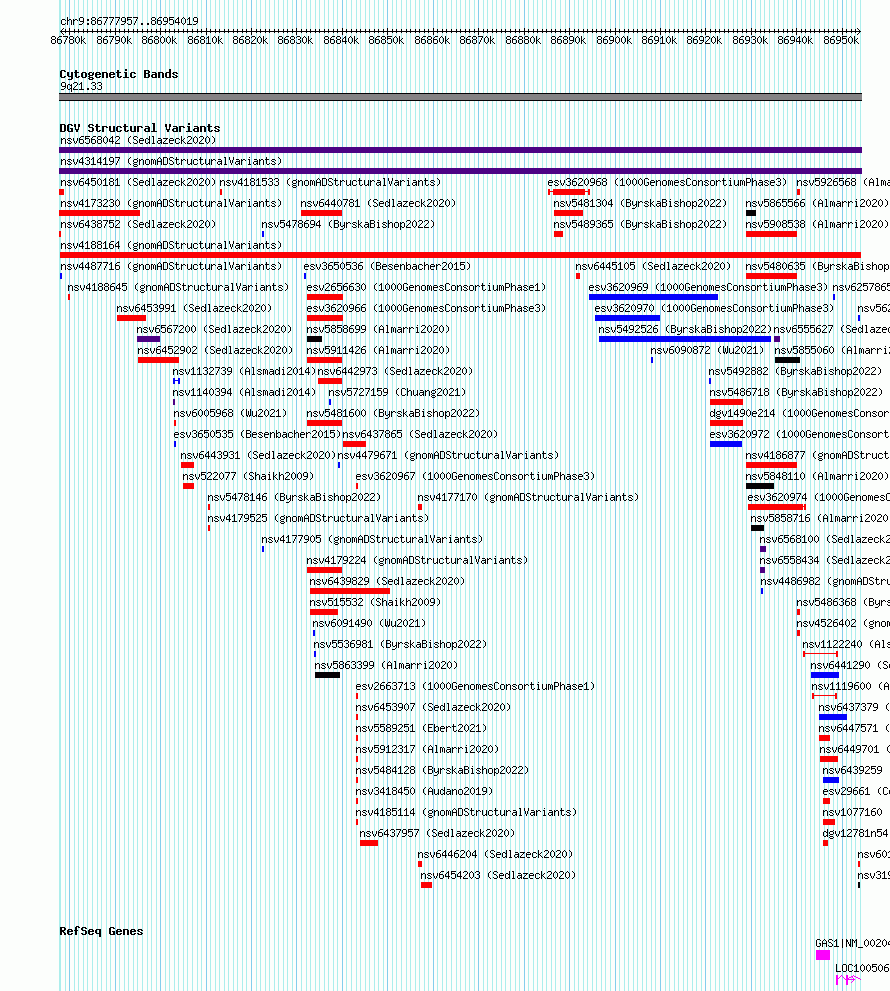Click the GAS1 RefSeq gene label
Image resolution: width=890 pixels, height=991 pixels.
tap(852, 944)
